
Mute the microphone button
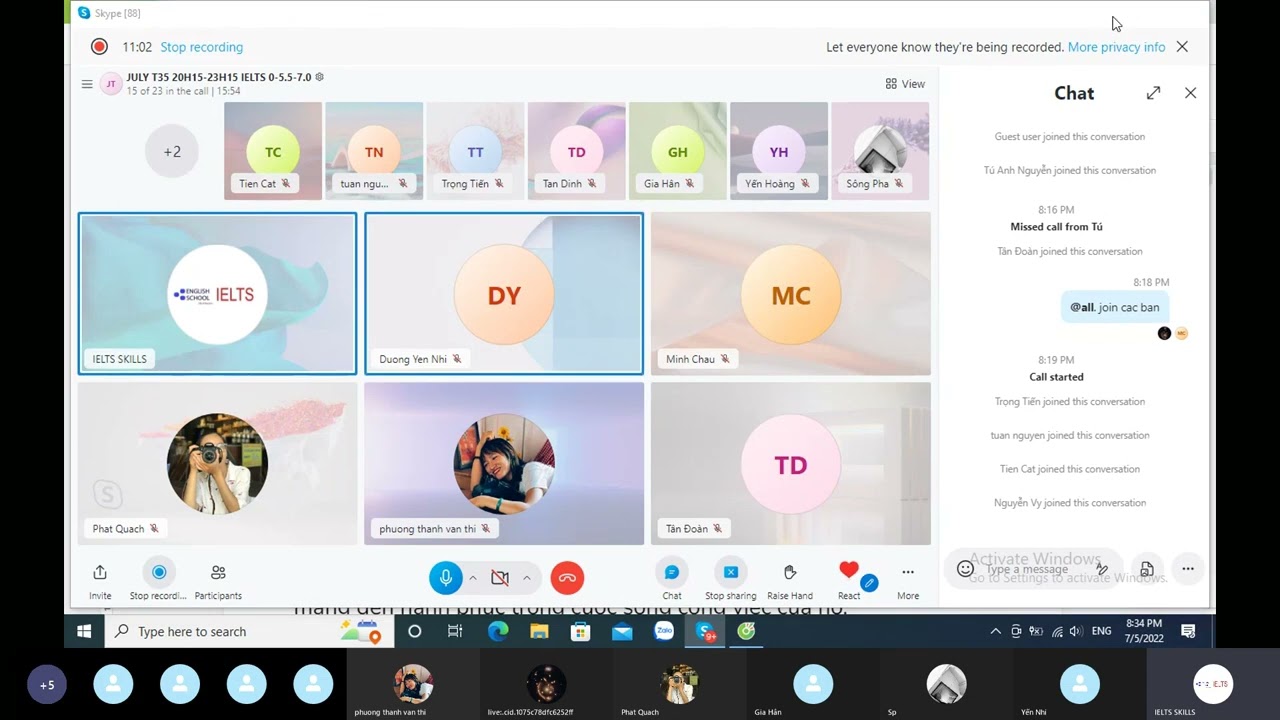[446, 578]
